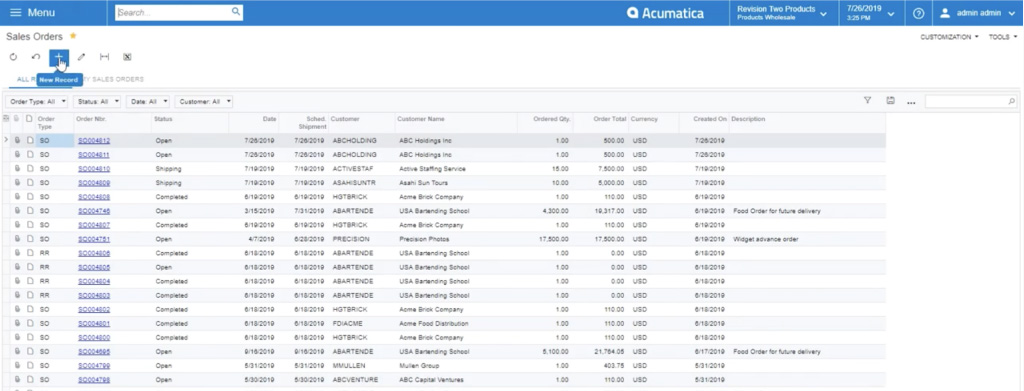Click the note icon for SO004751 row

tap(29, 239)
